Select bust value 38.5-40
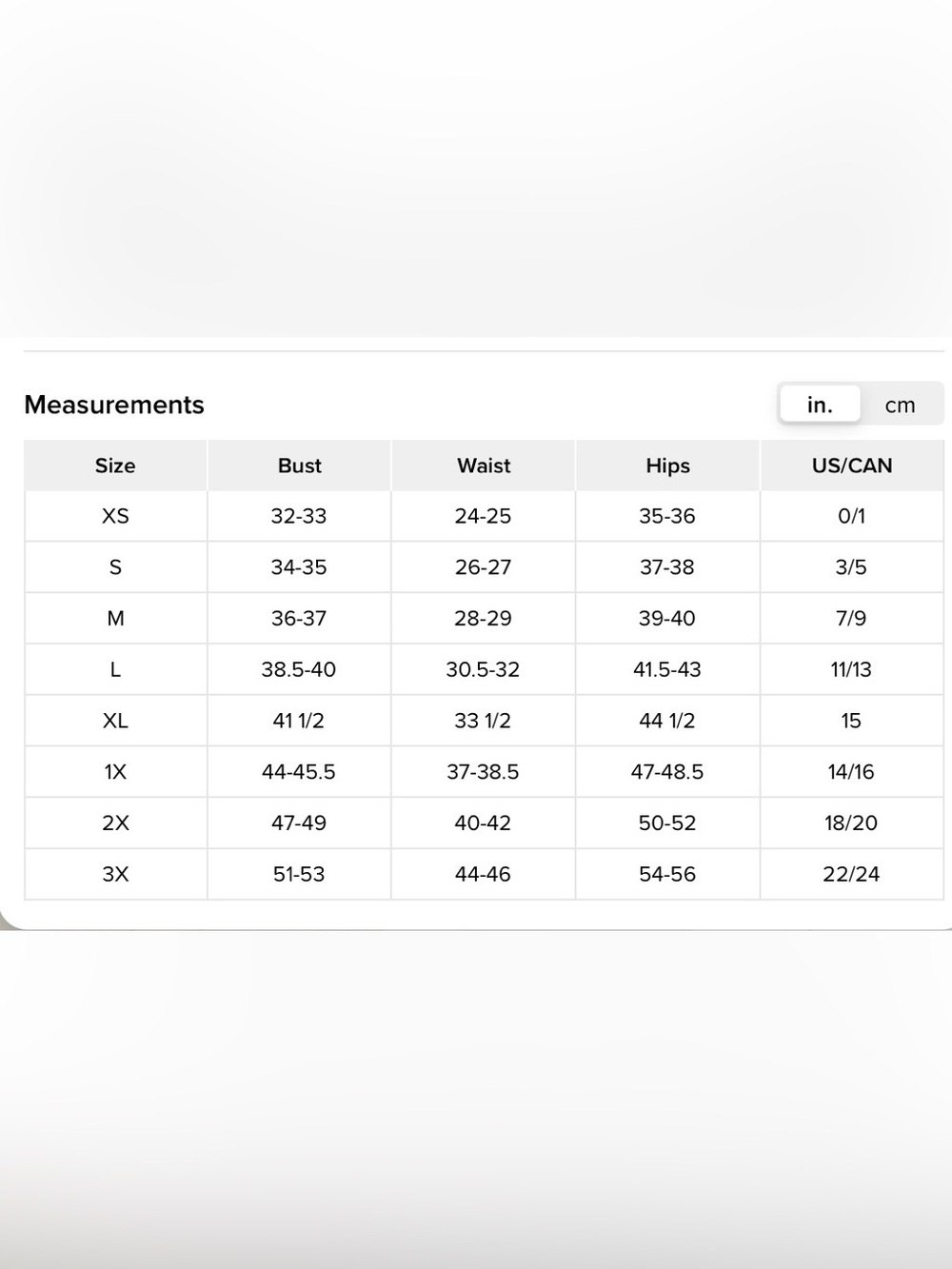 (299, 670)
